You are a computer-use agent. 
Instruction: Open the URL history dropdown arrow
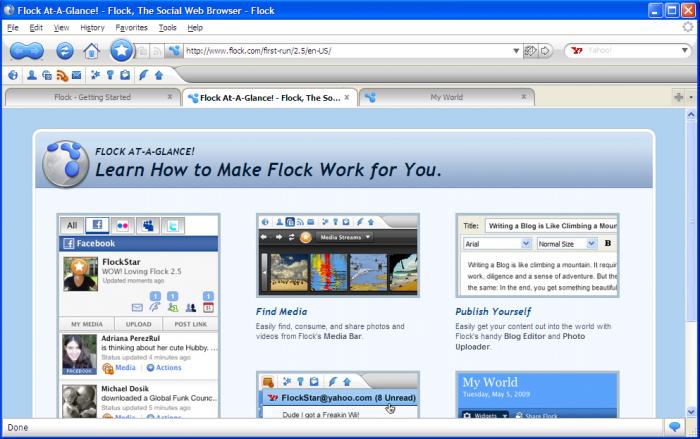pyautogui.click(x=516, y=50)
